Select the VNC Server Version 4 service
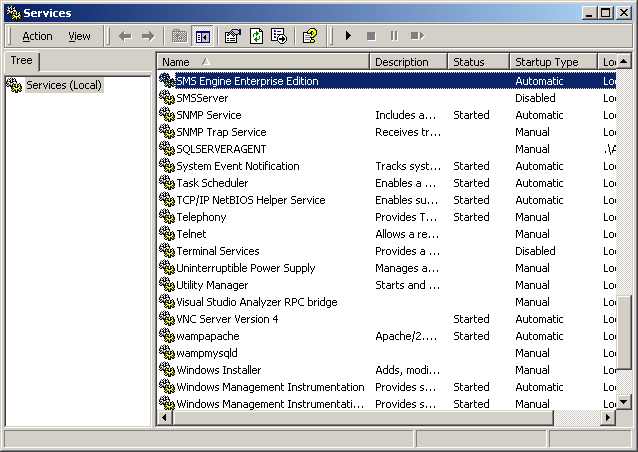 click(x=227, y=319)
